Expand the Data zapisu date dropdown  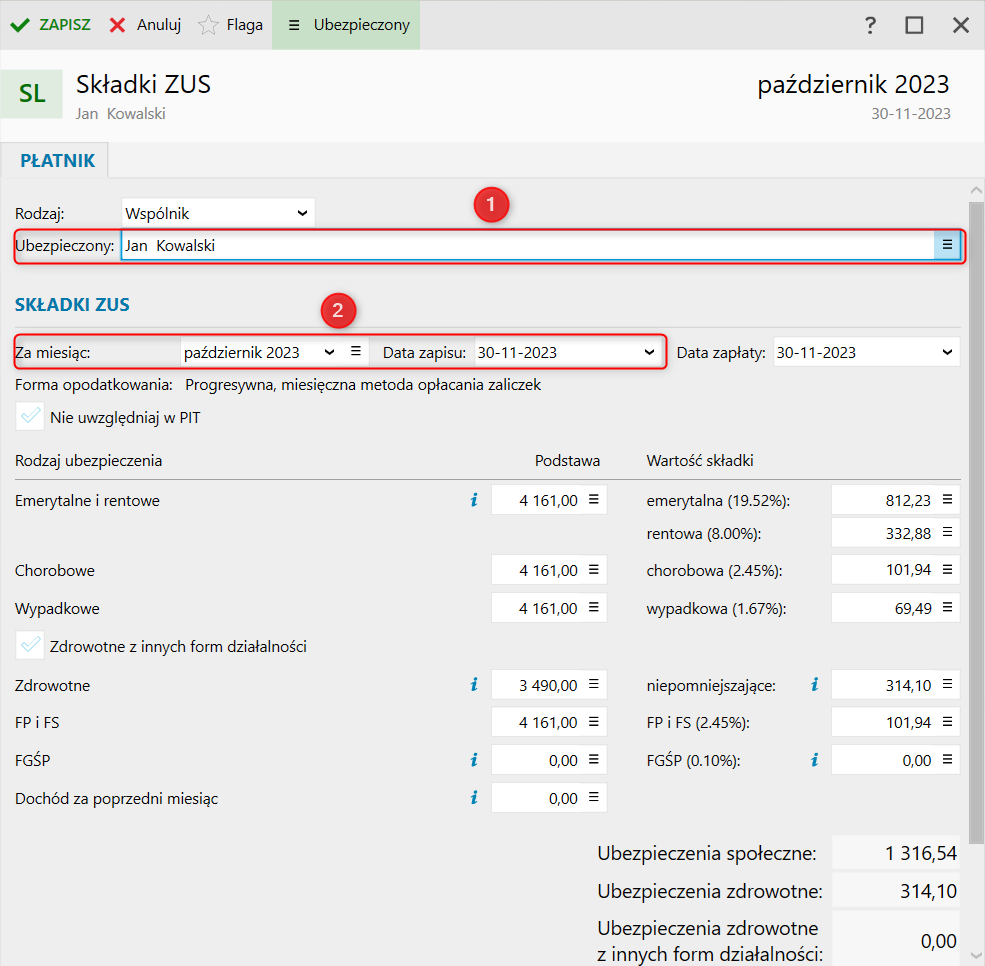click(x=649, y=352)
